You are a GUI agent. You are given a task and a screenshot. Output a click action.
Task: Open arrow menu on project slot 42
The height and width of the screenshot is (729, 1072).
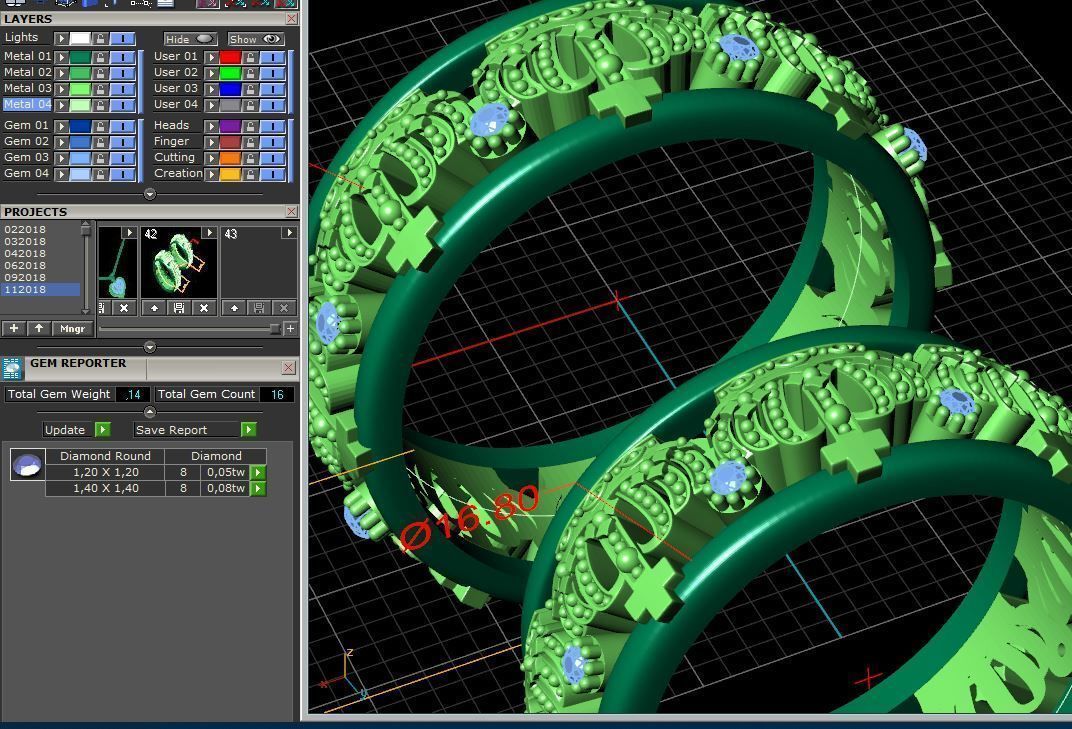click(x=209, y=233)
